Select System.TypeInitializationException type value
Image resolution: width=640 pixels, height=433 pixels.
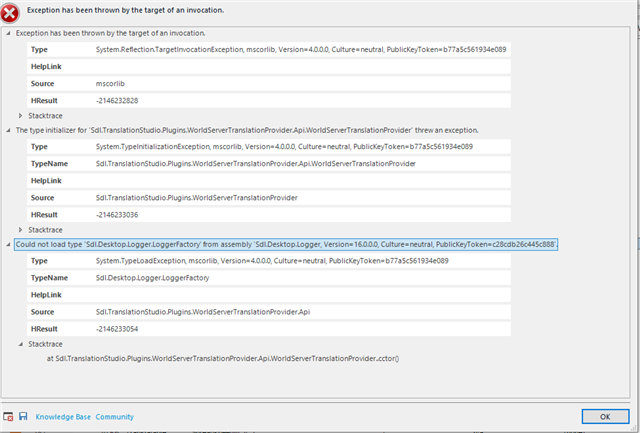click(284, 147)
